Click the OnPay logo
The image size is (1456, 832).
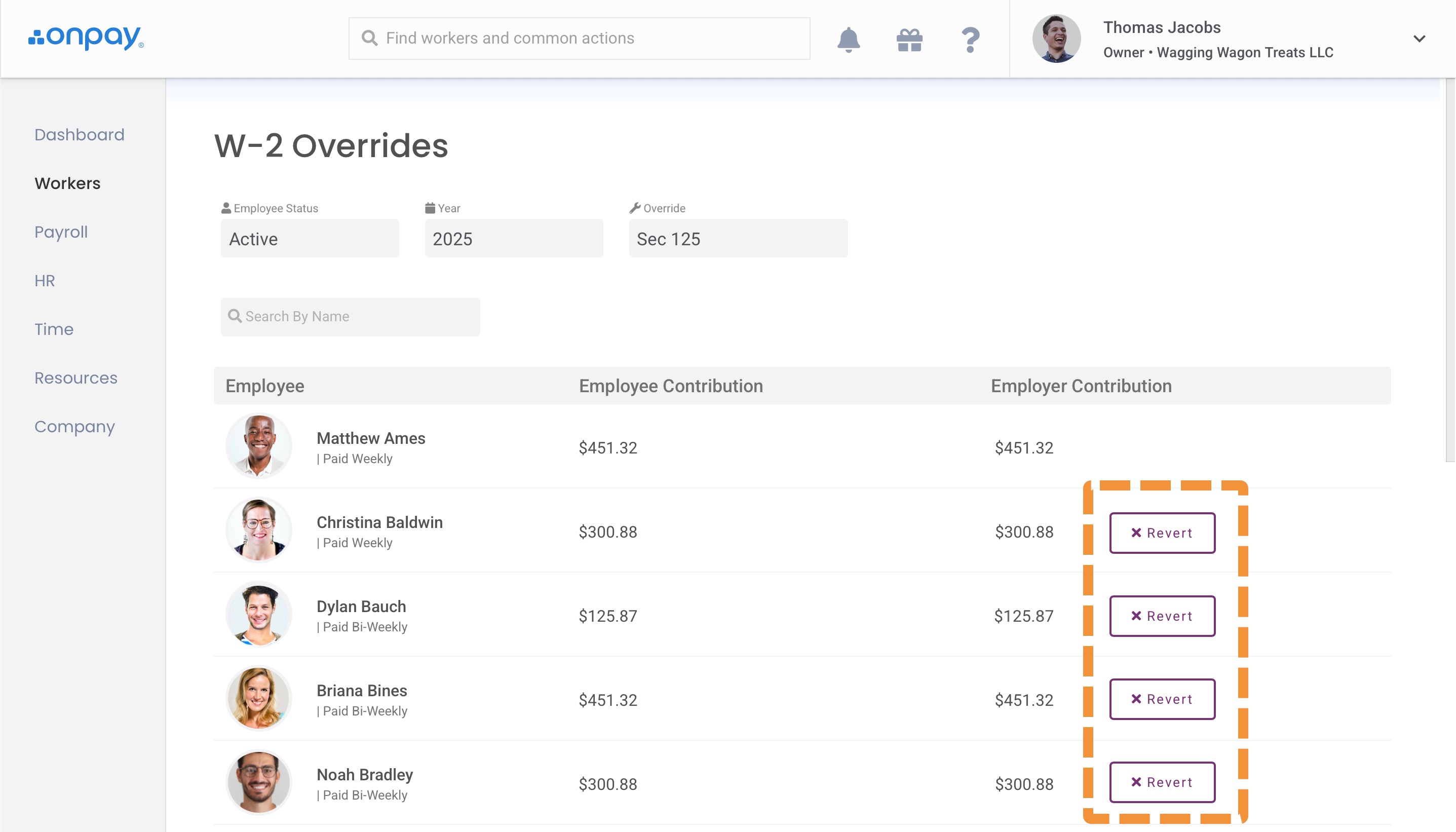[86, 37]
